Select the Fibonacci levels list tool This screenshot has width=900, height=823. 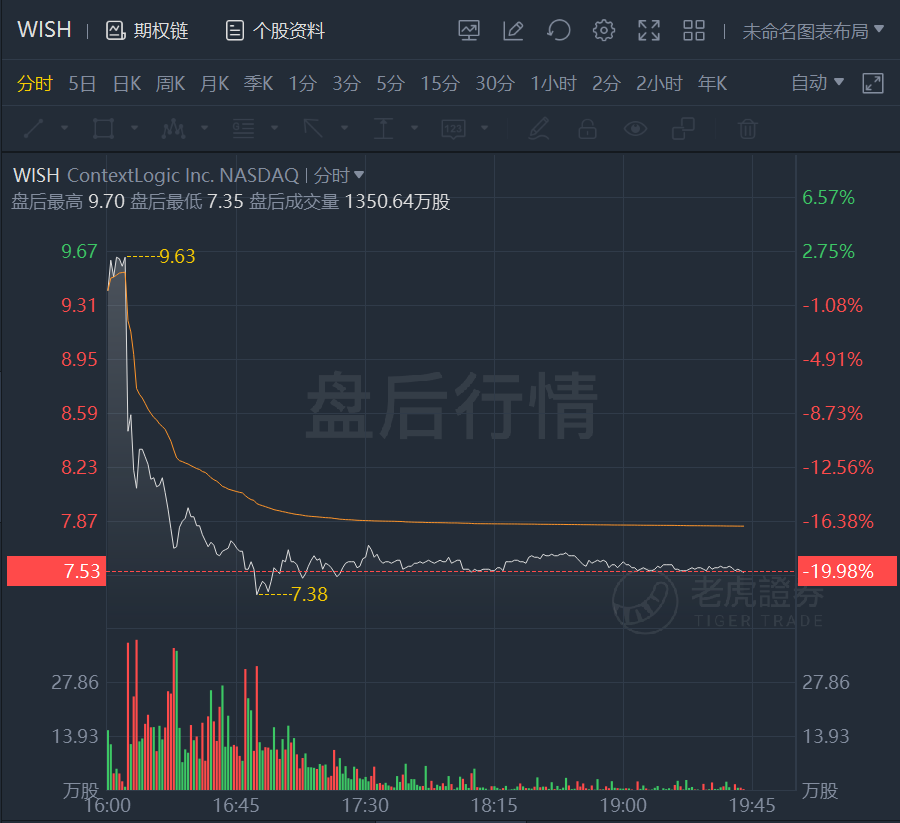pos(243,129)
